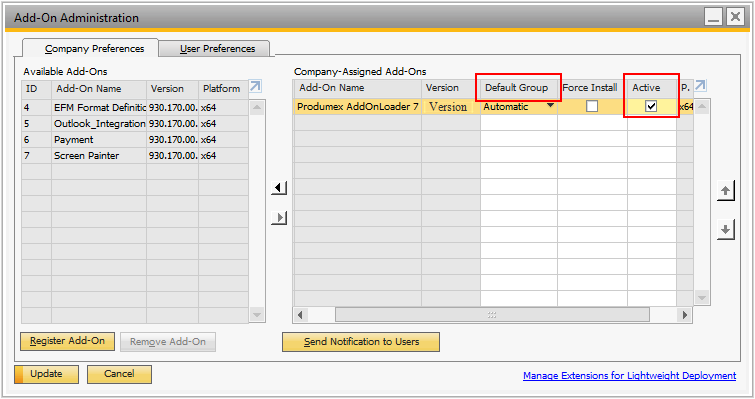Click the disabled Remove Add-On button
This screenshot has width=755, height=399.
pos(168,342)
